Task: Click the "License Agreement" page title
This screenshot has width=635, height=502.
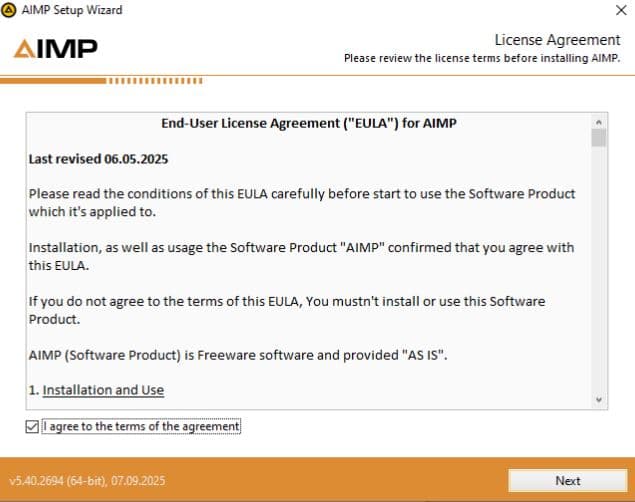Action: pos(557,40)
